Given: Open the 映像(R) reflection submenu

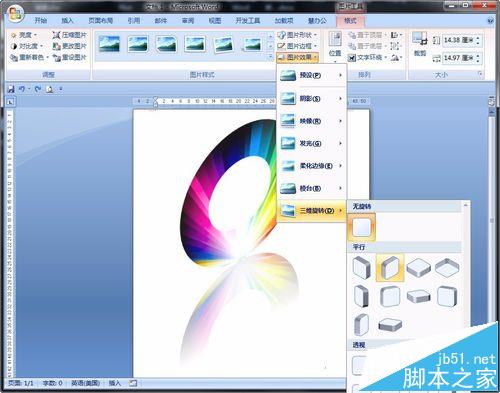Looking at the screenshot, I should point(311,121).
